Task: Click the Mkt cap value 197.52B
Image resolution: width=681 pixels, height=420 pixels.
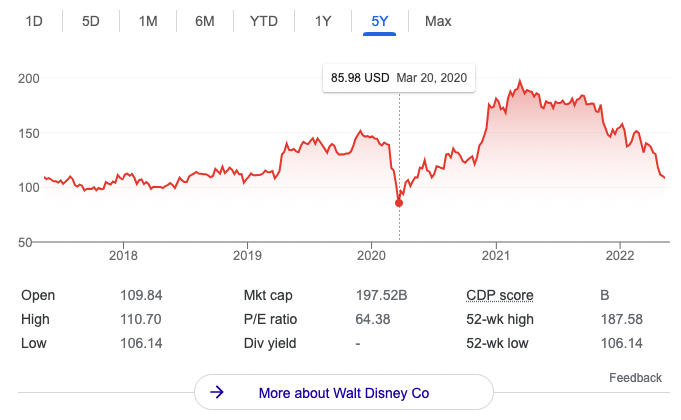Action: point(384,295)
